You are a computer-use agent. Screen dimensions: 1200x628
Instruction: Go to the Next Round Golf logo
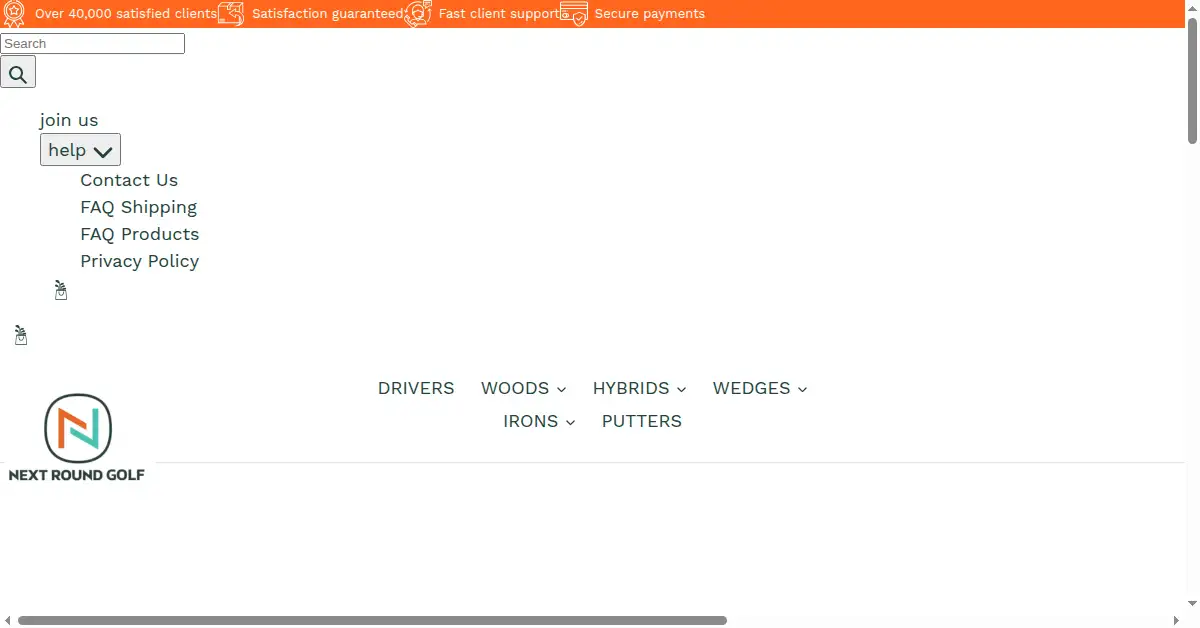point(77,438)
